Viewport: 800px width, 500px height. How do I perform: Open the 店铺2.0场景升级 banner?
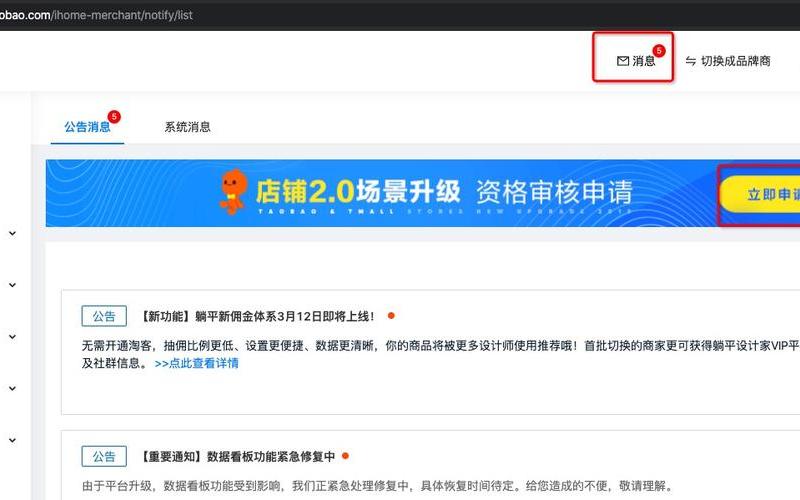click(x=423, y=193)
